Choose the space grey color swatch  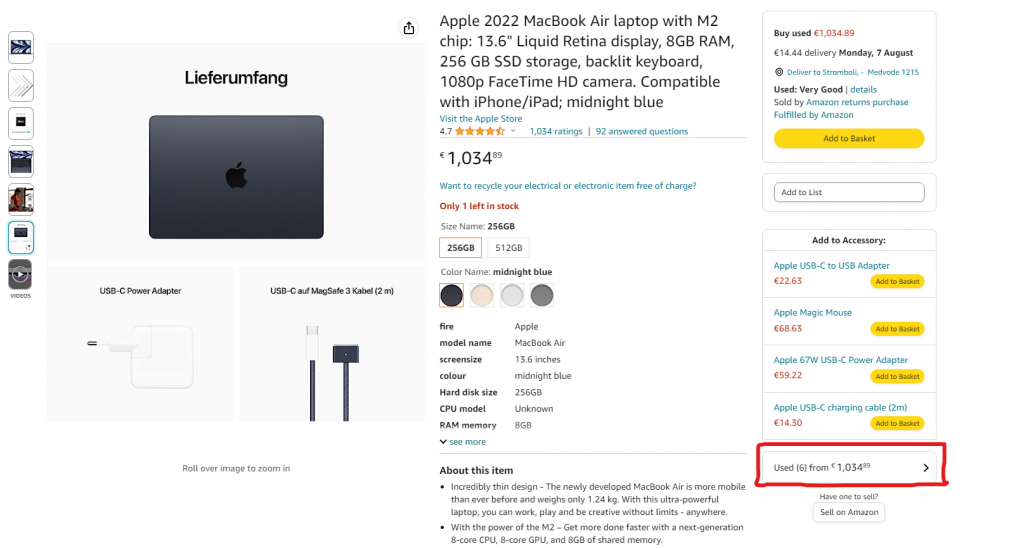click(x=541, y=295)
